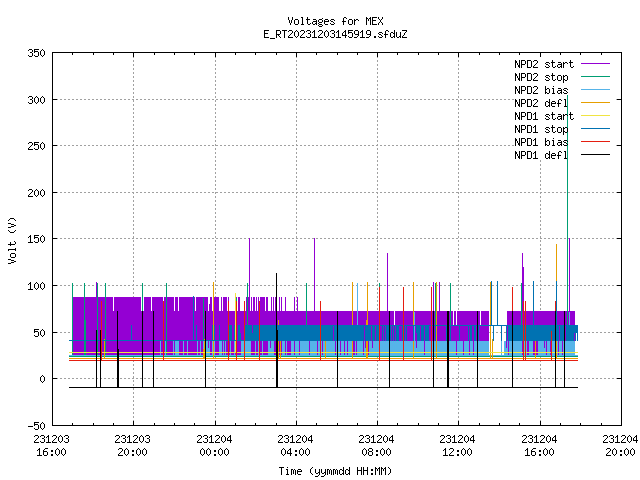640x480 pixels.
Task: Click the red NPD1 bias legend line
Action: pyautogui.click(x=595, y=142)
